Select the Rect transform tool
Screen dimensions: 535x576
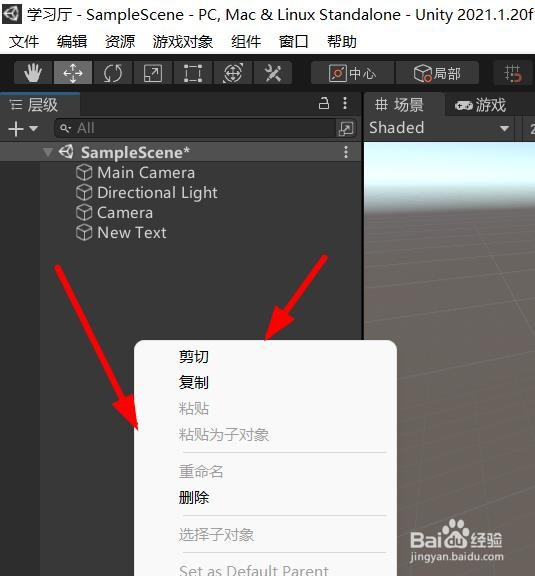[193, 73]
